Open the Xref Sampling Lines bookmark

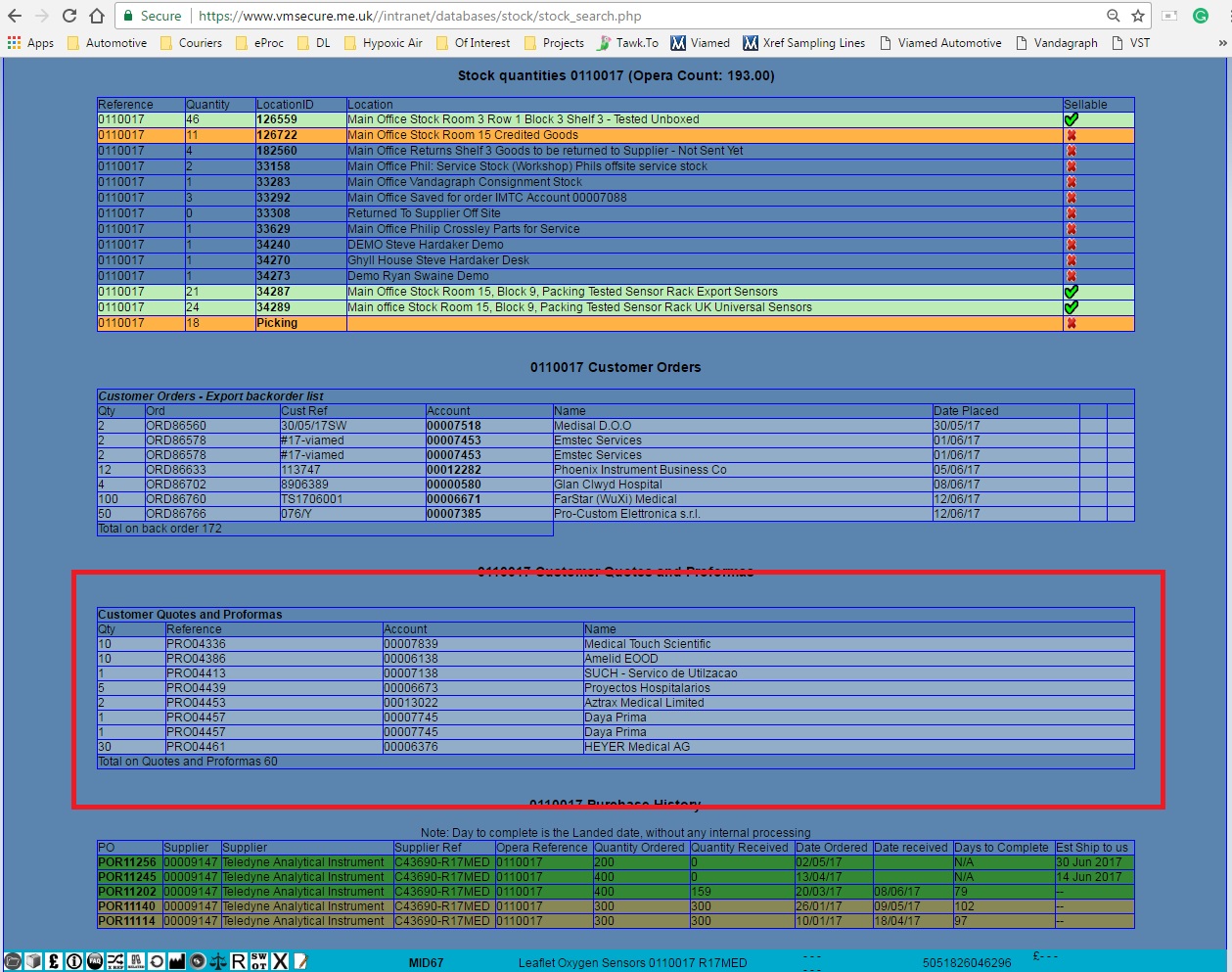coord(803,43)
